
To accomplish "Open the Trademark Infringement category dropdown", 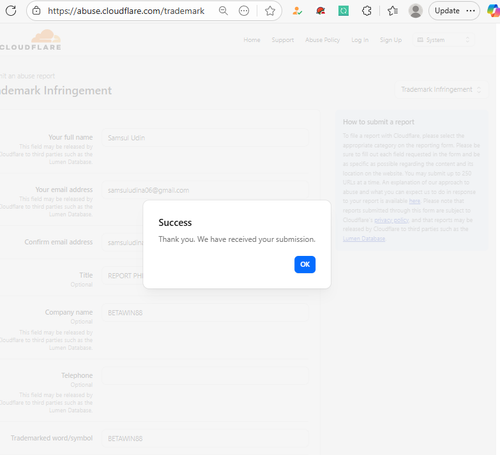I will click(441, 89).
